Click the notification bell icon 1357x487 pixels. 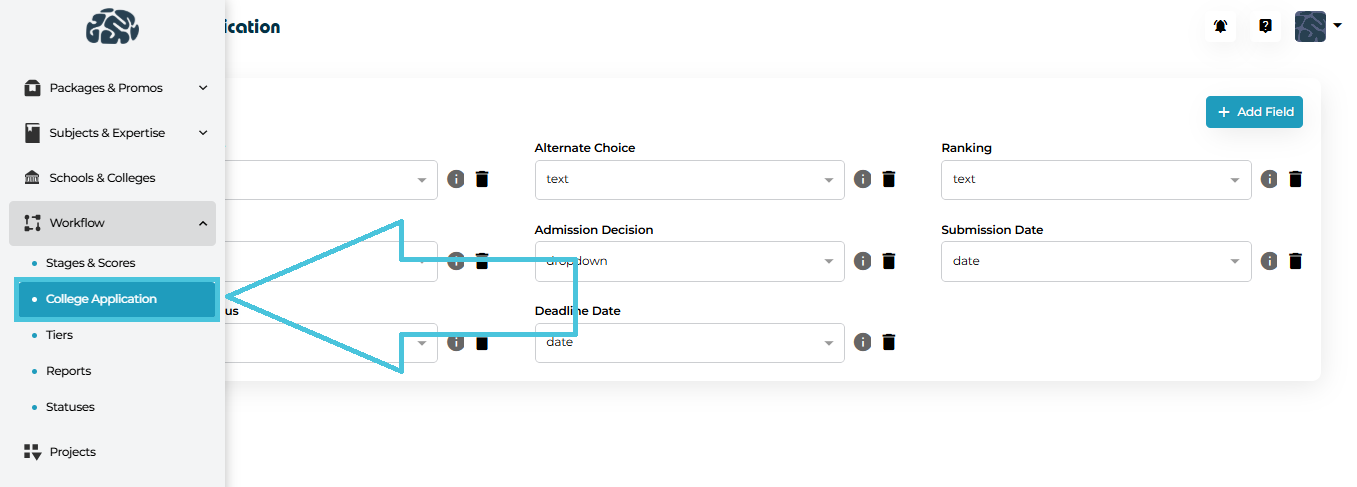point(1220,27)
